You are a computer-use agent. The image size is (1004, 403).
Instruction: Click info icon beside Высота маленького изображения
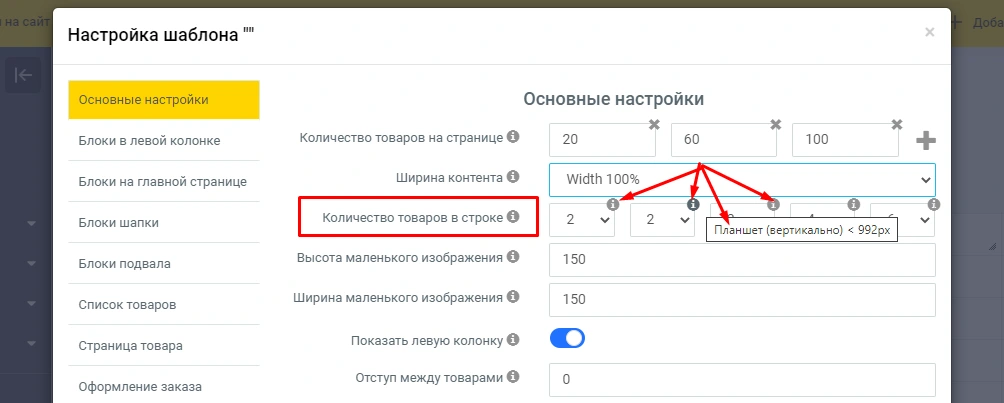[x=513, y=258]
